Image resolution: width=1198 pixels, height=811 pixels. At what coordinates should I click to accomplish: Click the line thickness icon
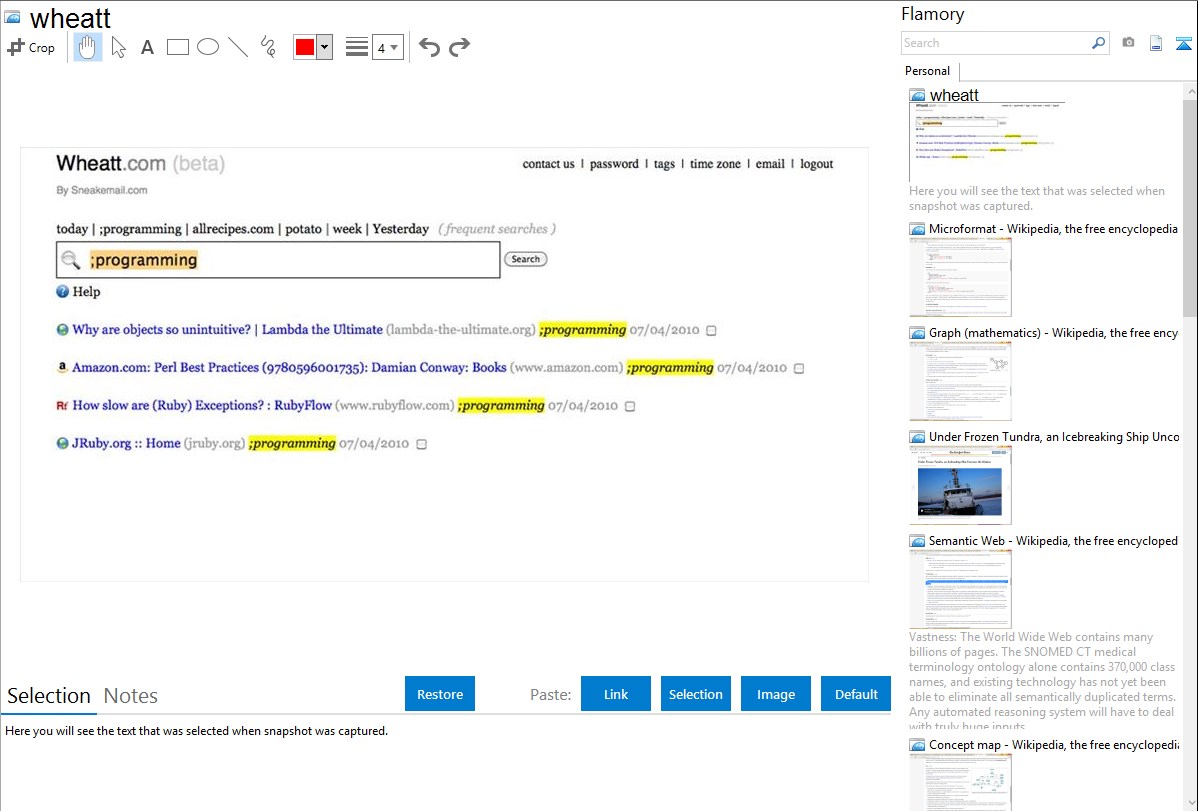coord(357,47)
